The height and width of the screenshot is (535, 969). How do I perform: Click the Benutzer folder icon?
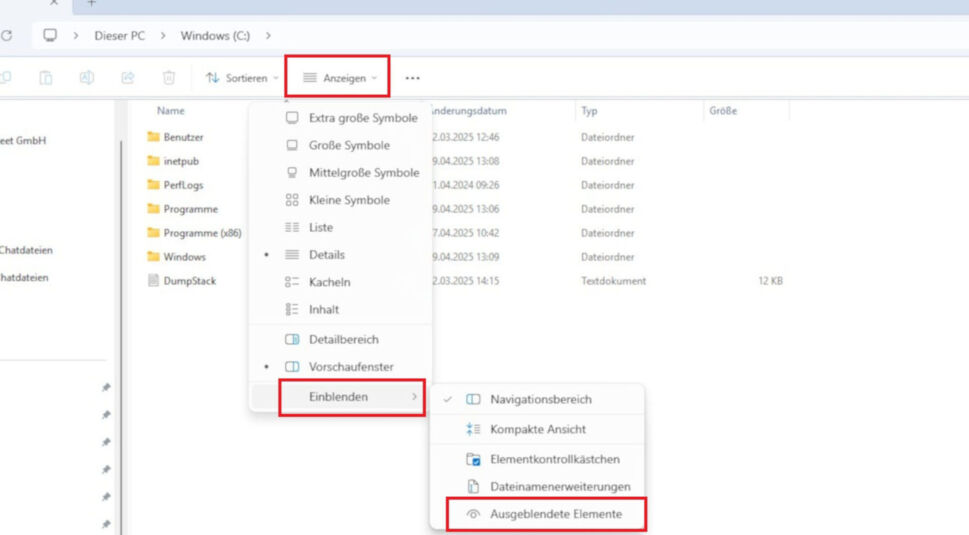pos(153,137)
